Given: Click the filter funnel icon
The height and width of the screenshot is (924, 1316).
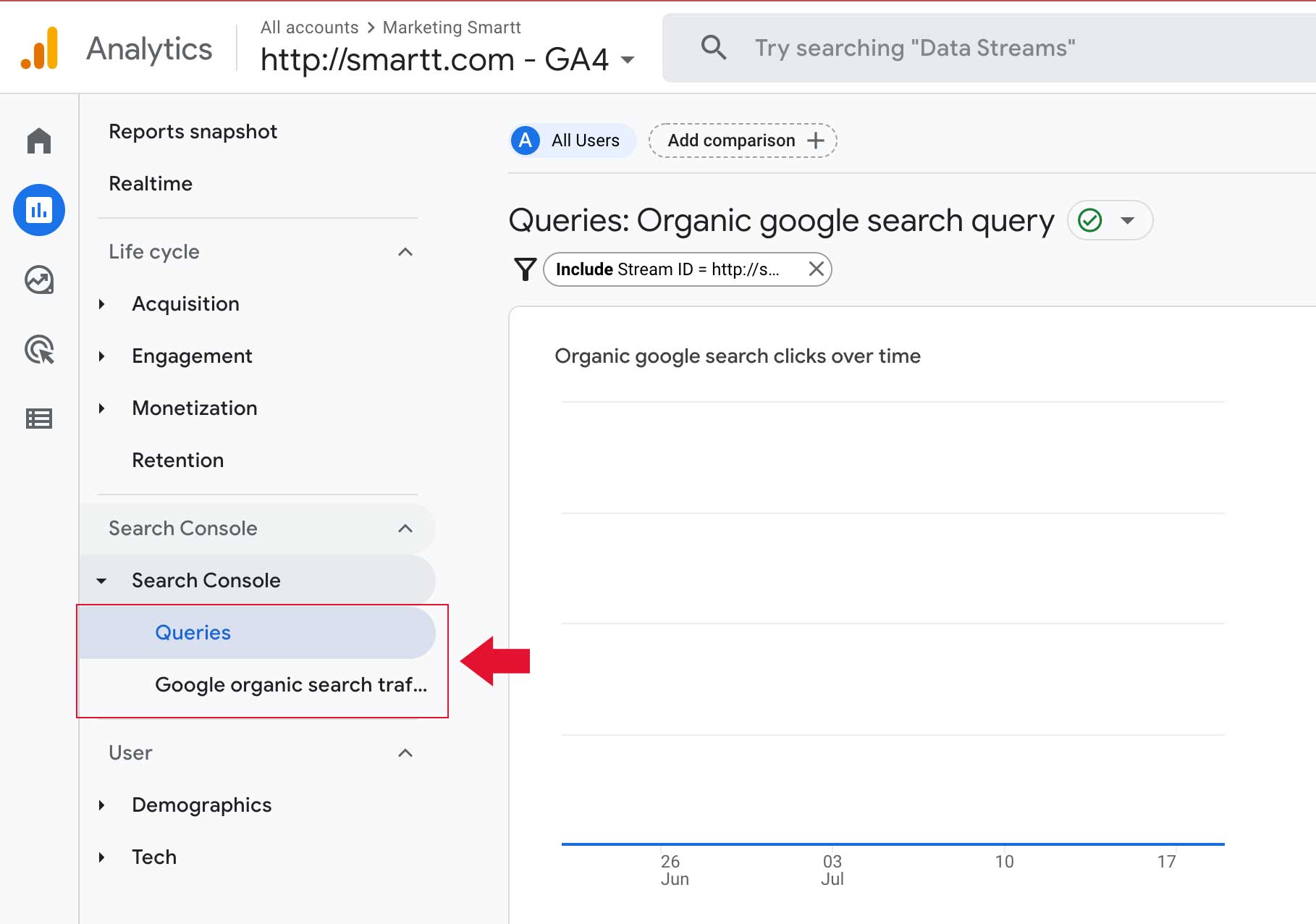Looking at the screenshot, I should pos(525,269).
